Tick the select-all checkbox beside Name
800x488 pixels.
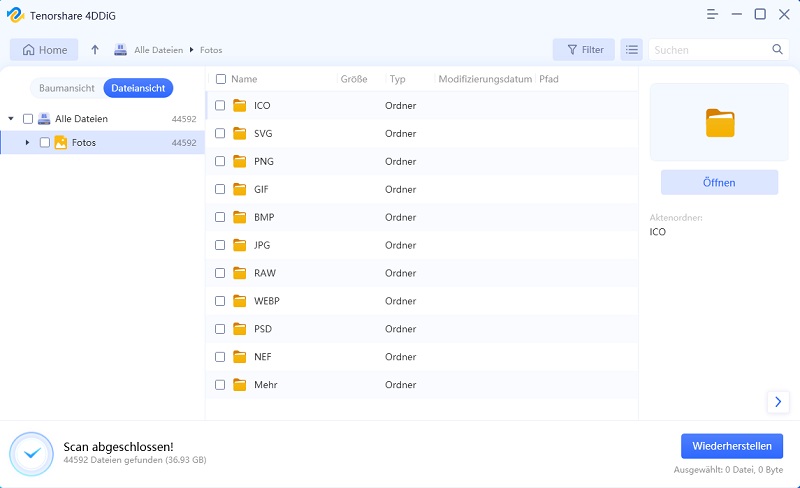pos(221,79)
